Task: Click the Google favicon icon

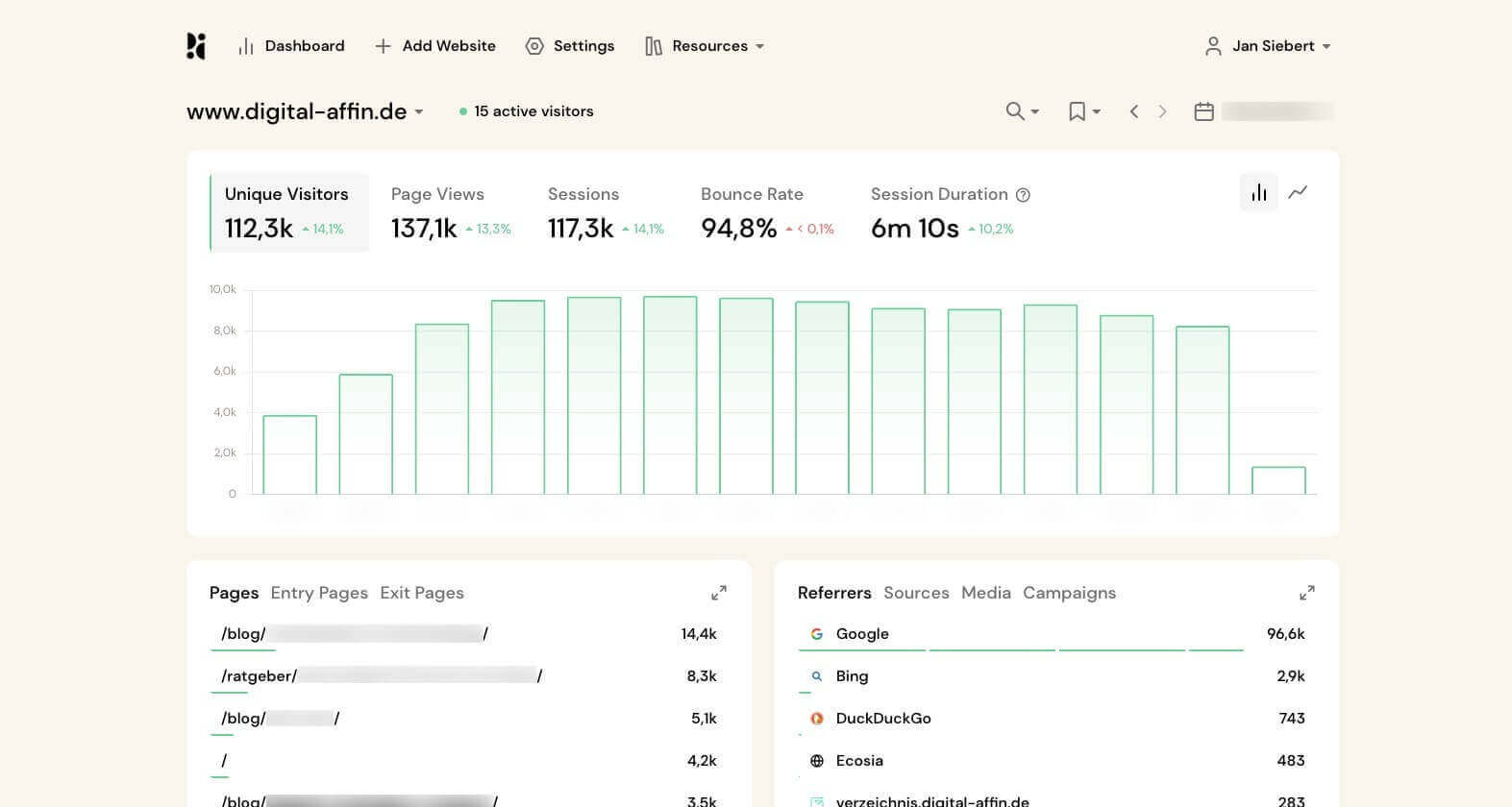Action: click(x=817, y=634)
